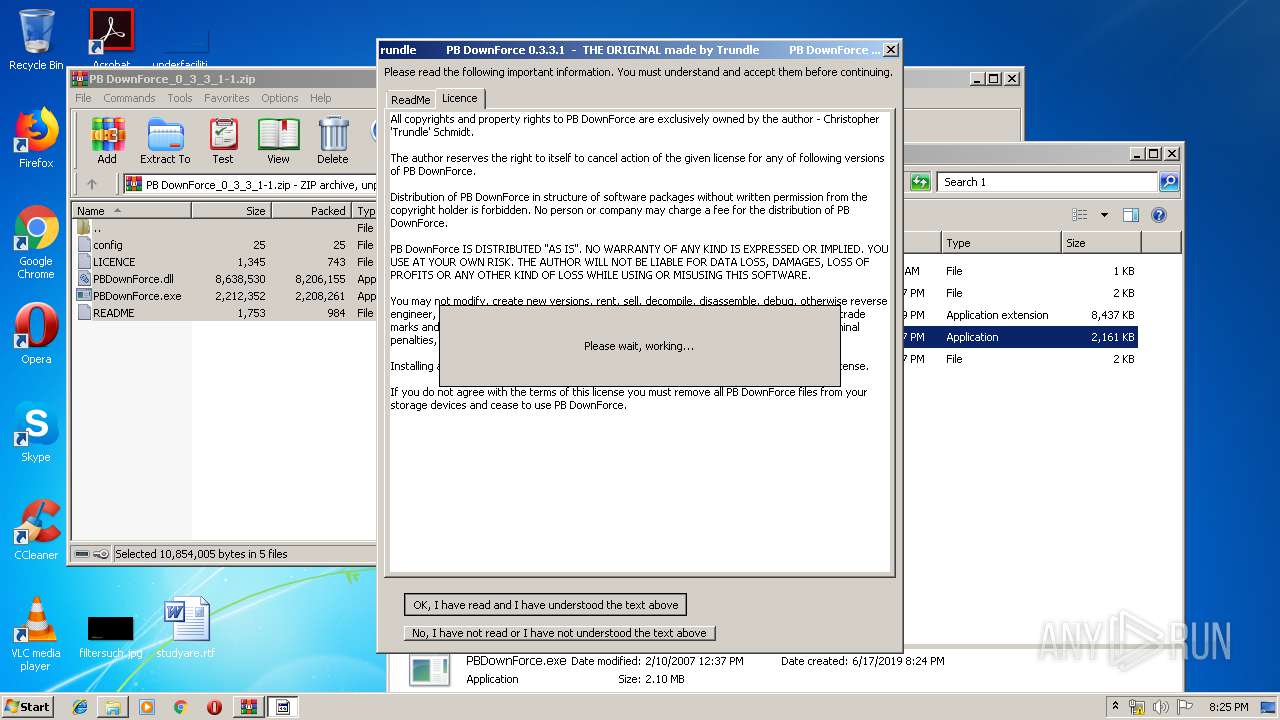The width and height of the screenshot is (1280, 720).
Task: Select the VLC media player desktop icon
Action: point(36,634)
